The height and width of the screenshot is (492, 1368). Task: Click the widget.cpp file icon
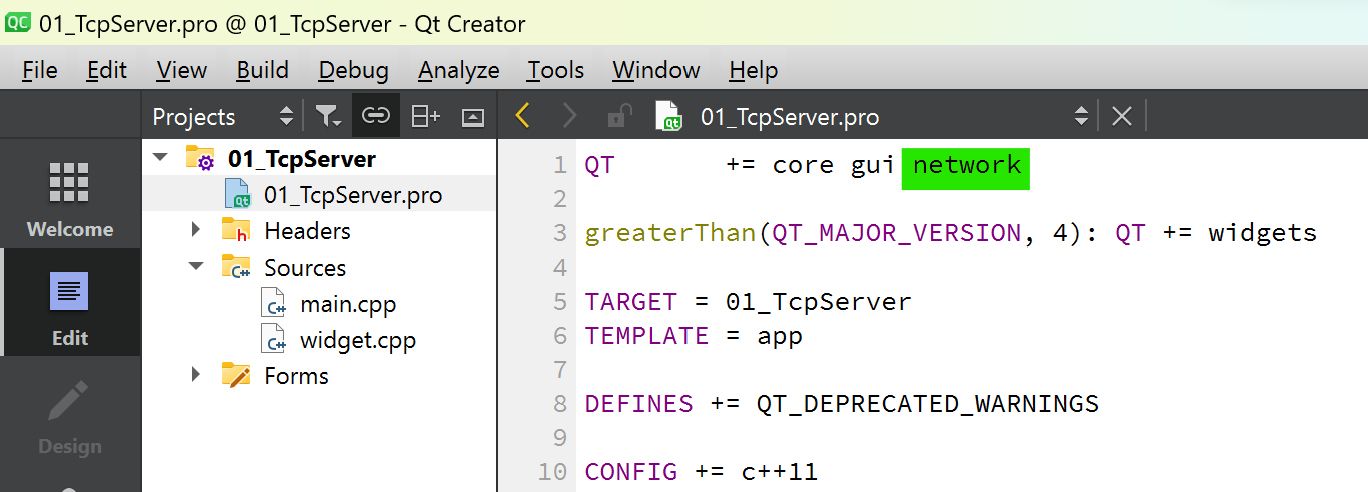pos(274,340)
